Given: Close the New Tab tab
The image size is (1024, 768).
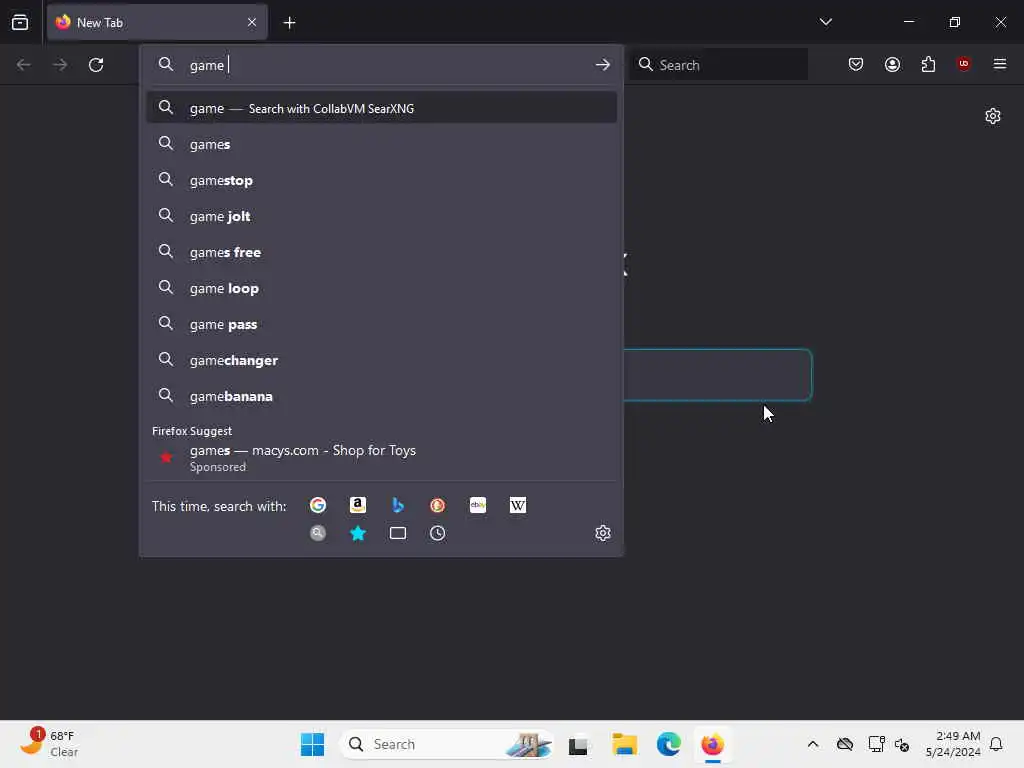Looking at the screenshot, I should click(252, 22).
